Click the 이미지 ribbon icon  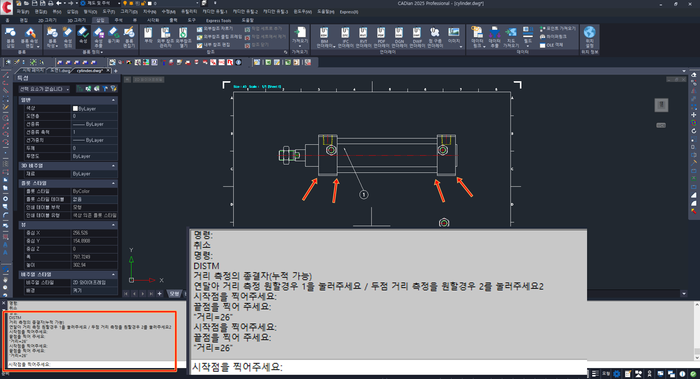pyautogui.click(x=454, y=35)
